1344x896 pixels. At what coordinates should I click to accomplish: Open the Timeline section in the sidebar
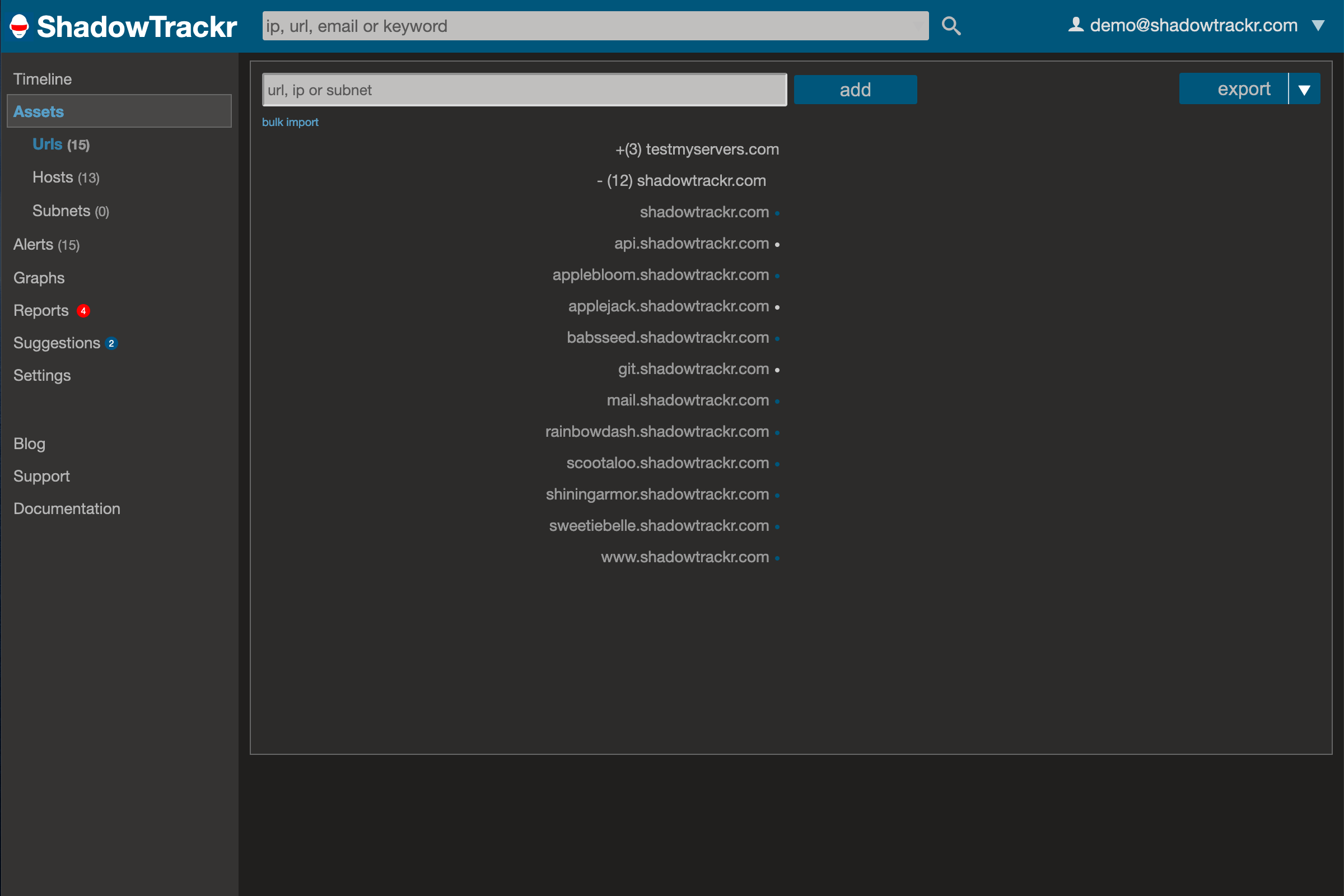pos(43,79)
